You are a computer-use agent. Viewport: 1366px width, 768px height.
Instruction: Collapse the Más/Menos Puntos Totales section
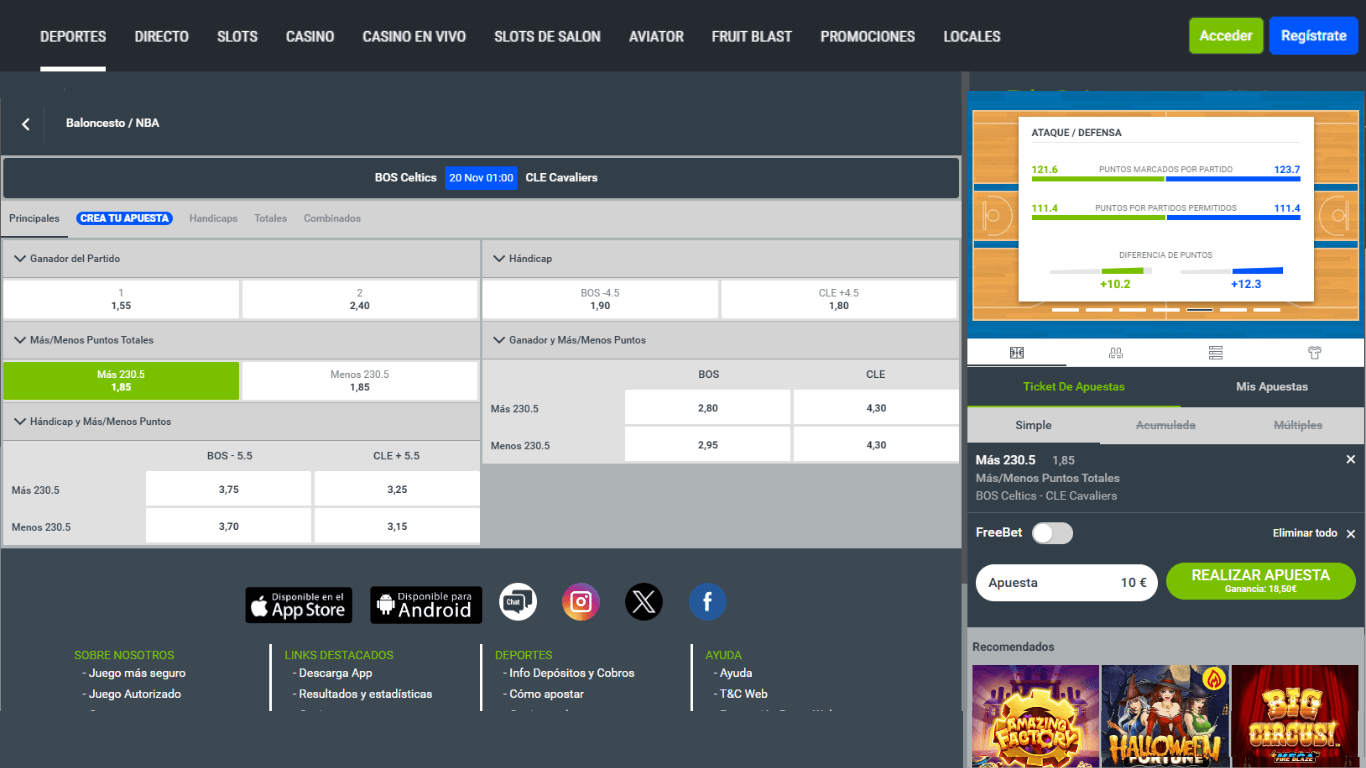tap(20, 341)
